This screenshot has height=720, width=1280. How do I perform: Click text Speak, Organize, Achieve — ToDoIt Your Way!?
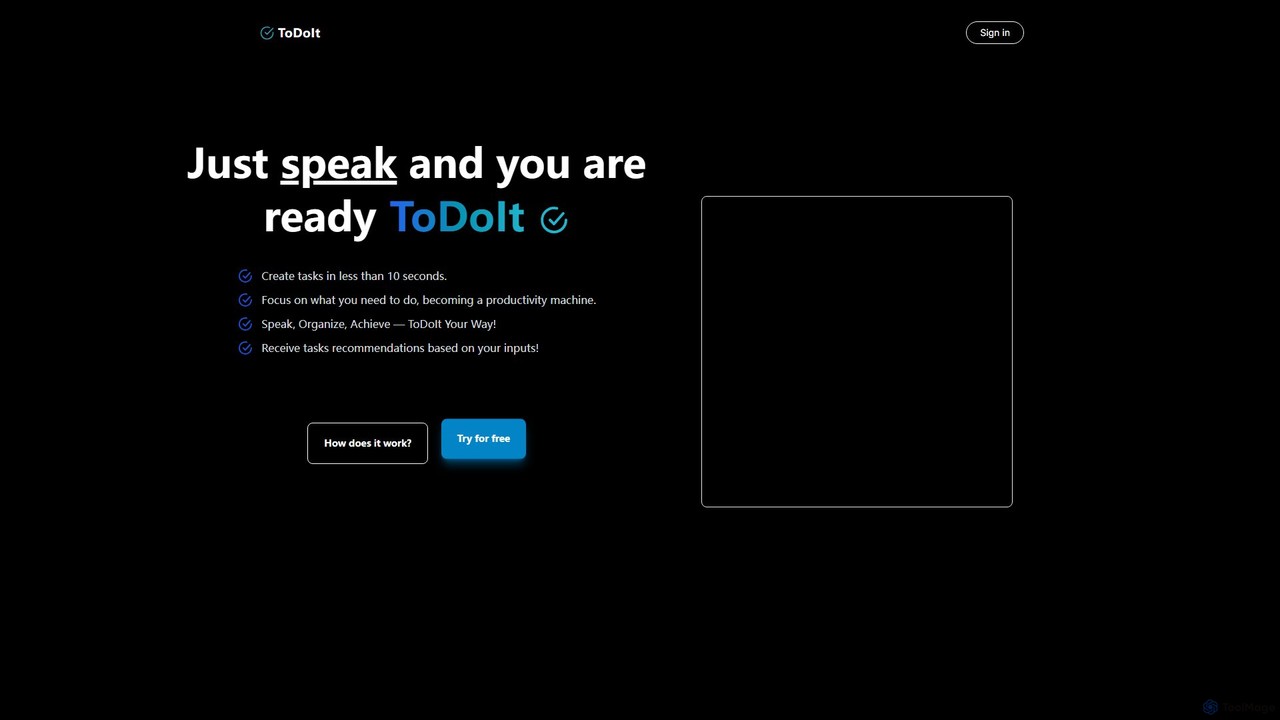378,324
